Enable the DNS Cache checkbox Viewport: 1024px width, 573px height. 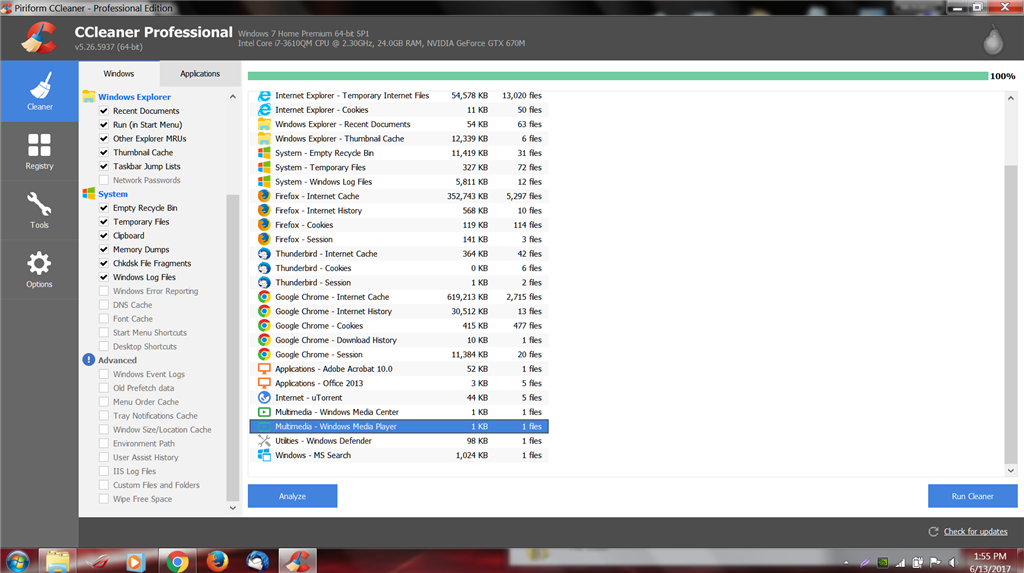click(104, 304)
